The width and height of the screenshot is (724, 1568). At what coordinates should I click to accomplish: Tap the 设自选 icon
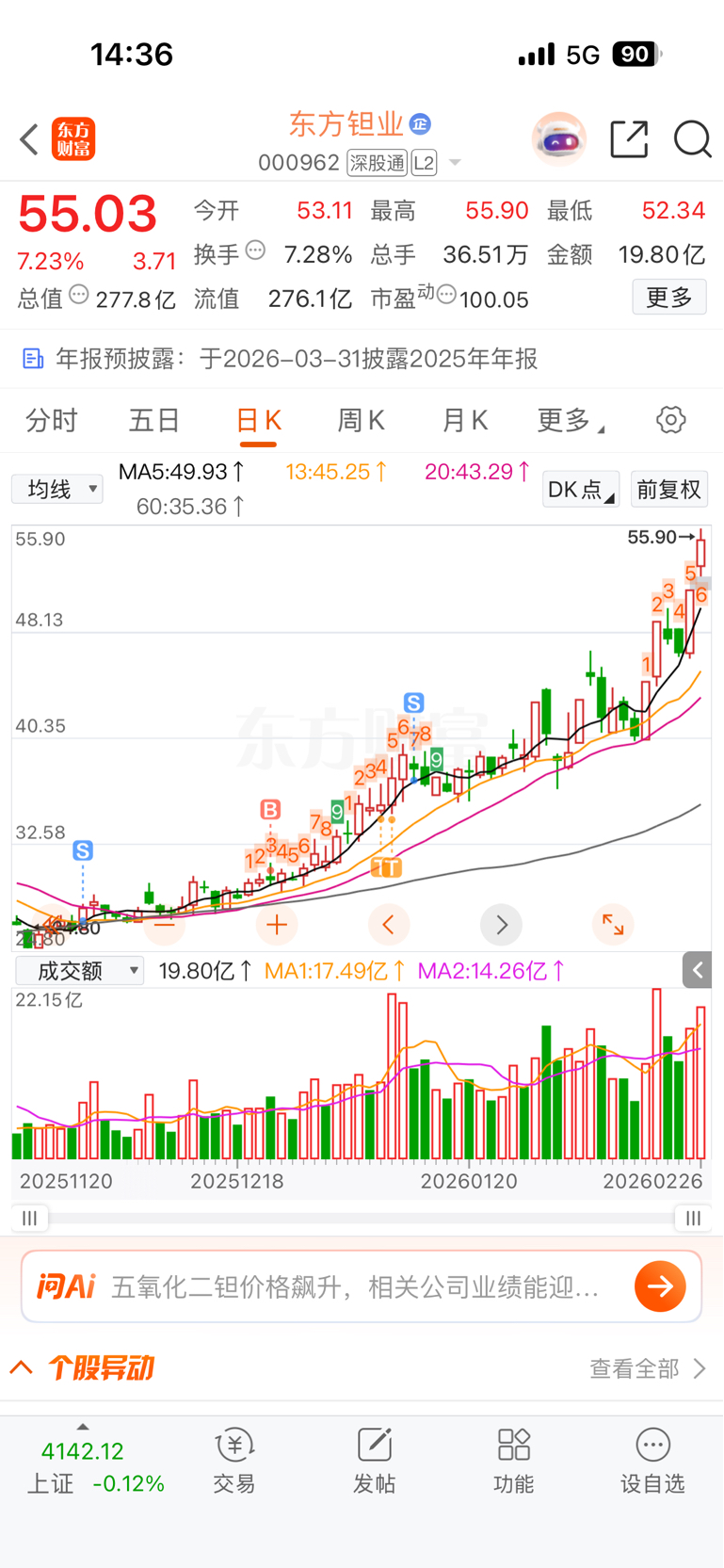[652, 1445]
